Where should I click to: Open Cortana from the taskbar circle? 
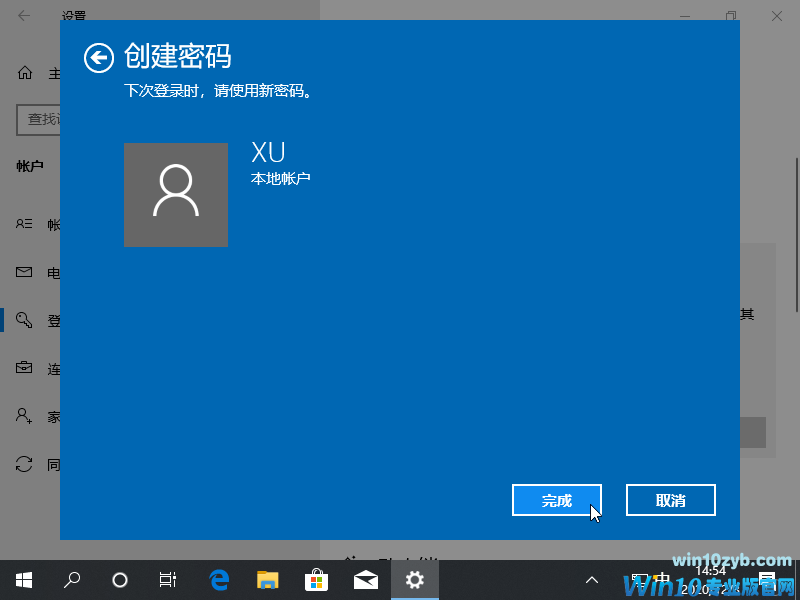tap(120, 579)
